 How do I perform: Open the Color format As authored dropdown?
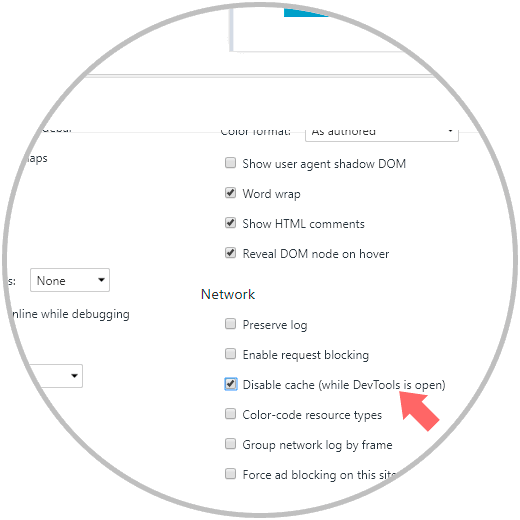click(382, 133)
